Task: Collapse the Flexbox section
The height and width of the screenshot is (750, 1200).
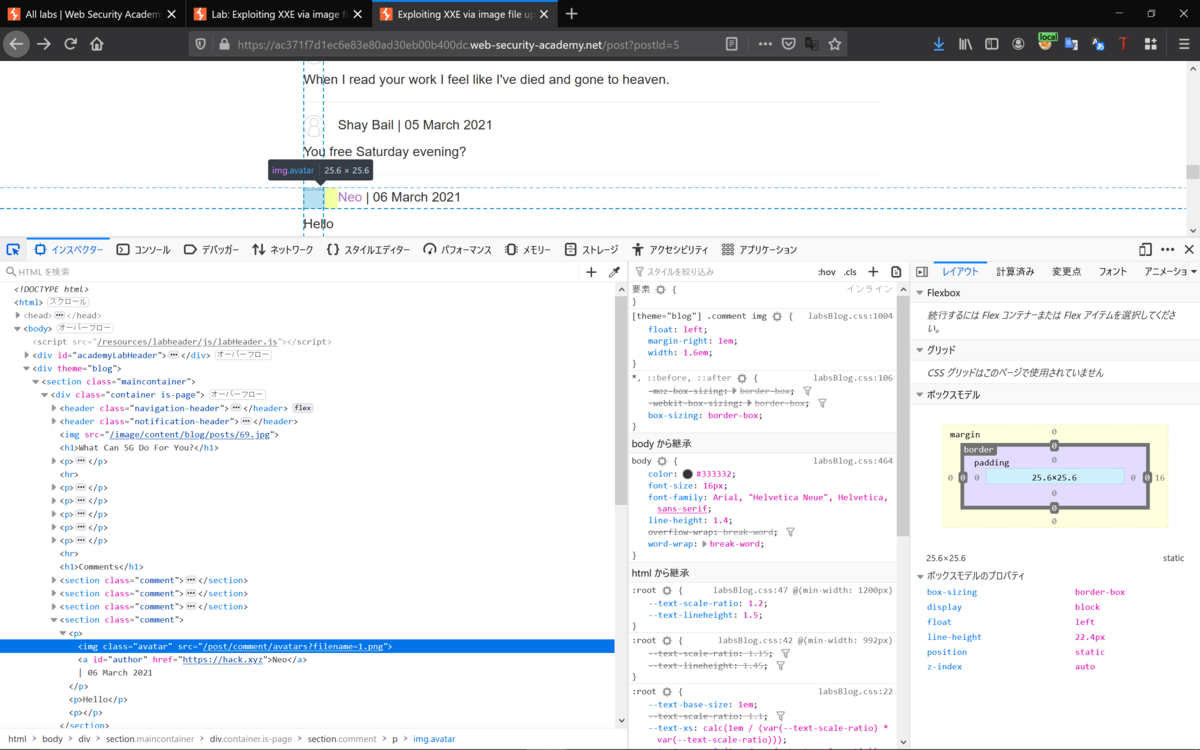Action: click(x=920, y=293)
